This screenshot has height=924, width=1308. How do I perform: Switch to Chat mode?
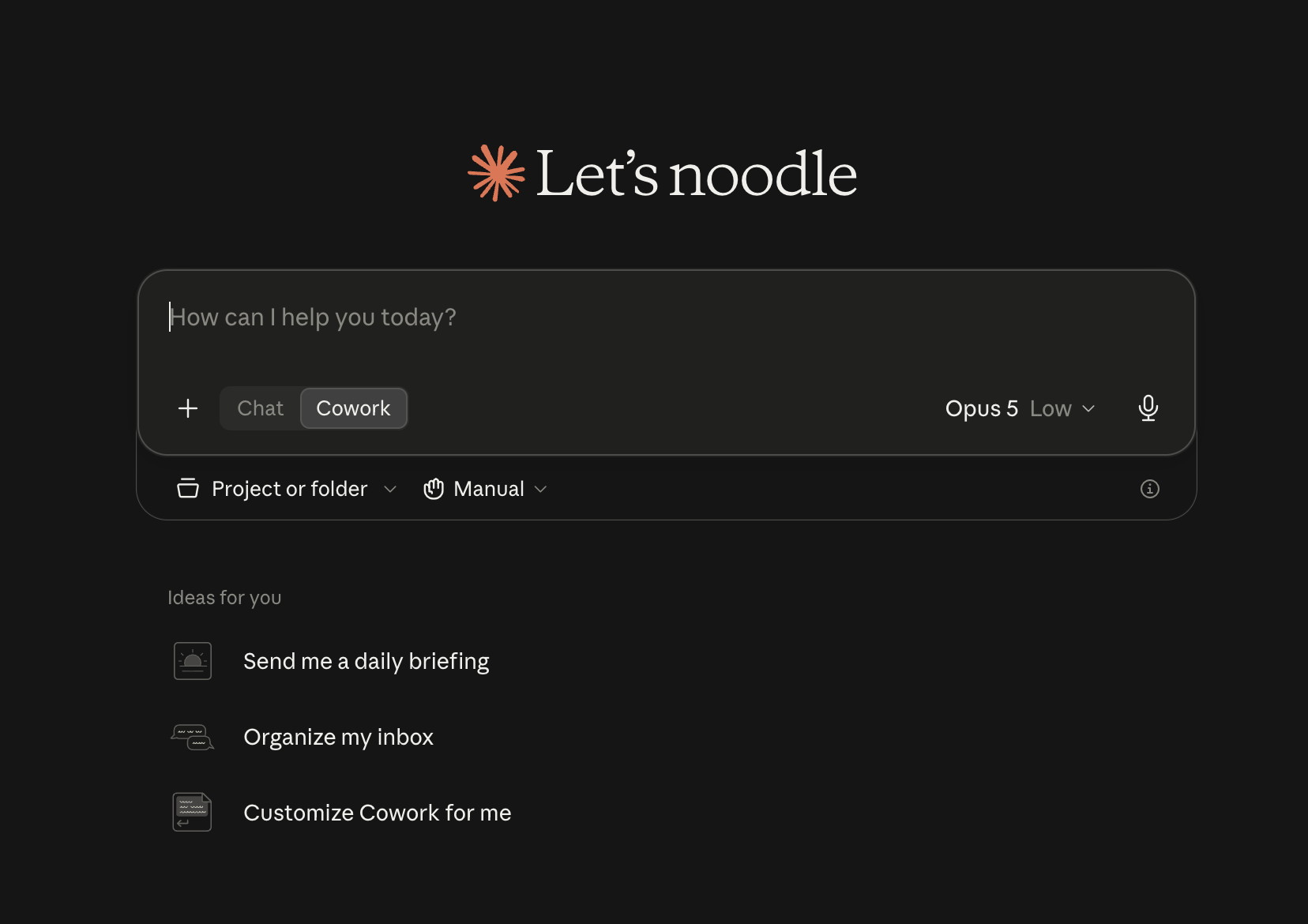[x=260, y=408]
